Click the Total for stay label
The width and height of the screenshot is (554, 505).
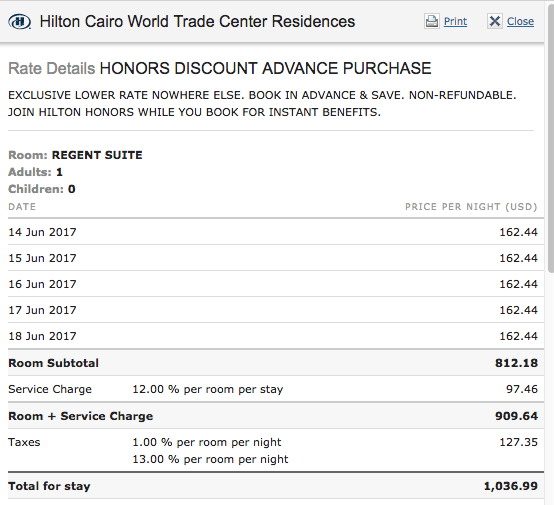(49, 486)
